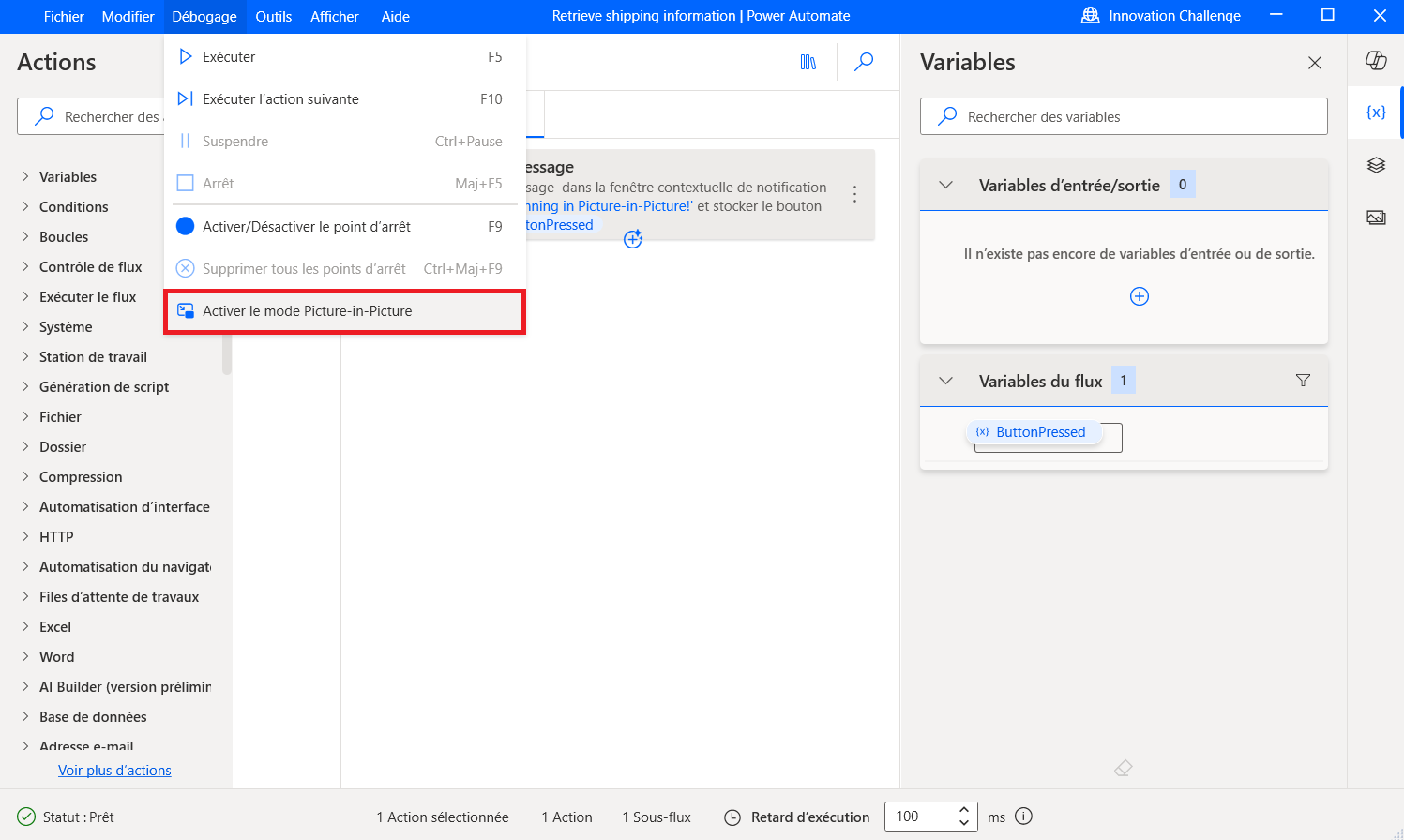Expand the Système actions group
Viewport: 1404px width, 840px height.
pyautogui.click(x=26, y=326)
